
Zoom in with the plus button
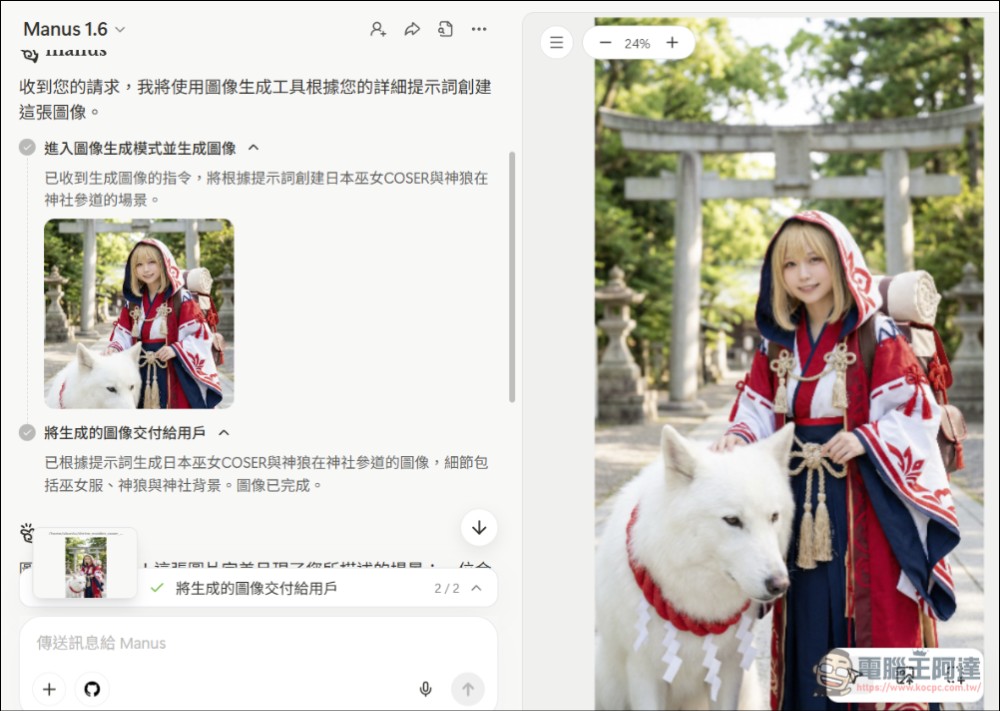[672, 43]
